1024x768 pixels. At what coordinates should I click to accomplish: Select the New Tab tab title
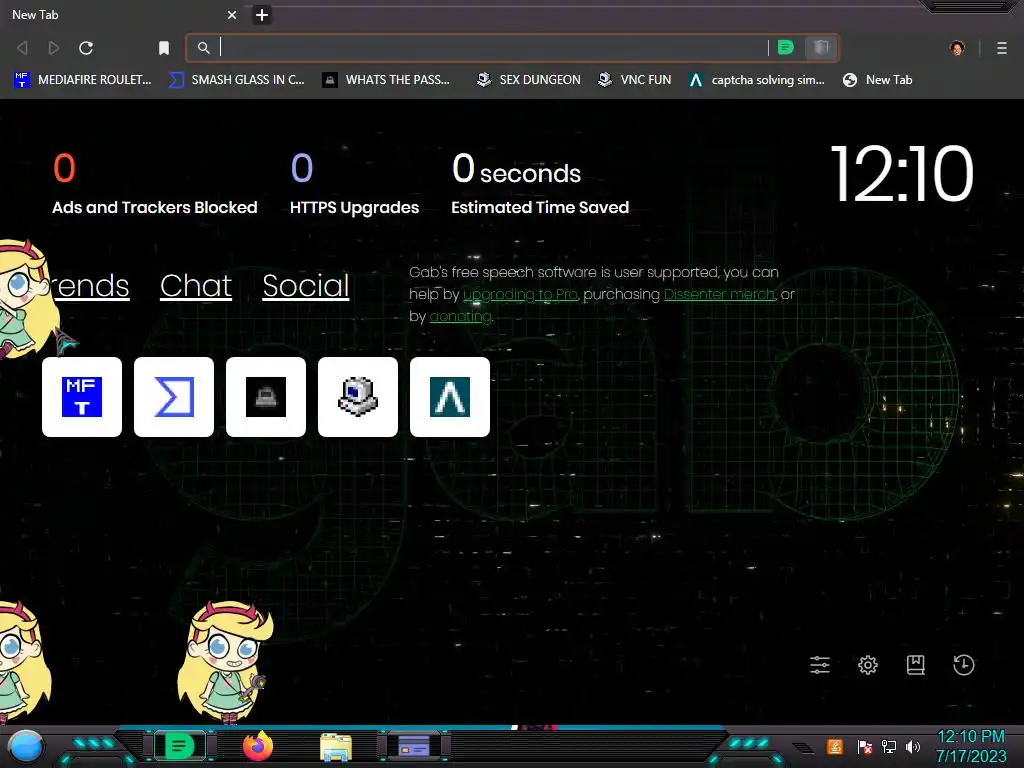click(35, 14)
